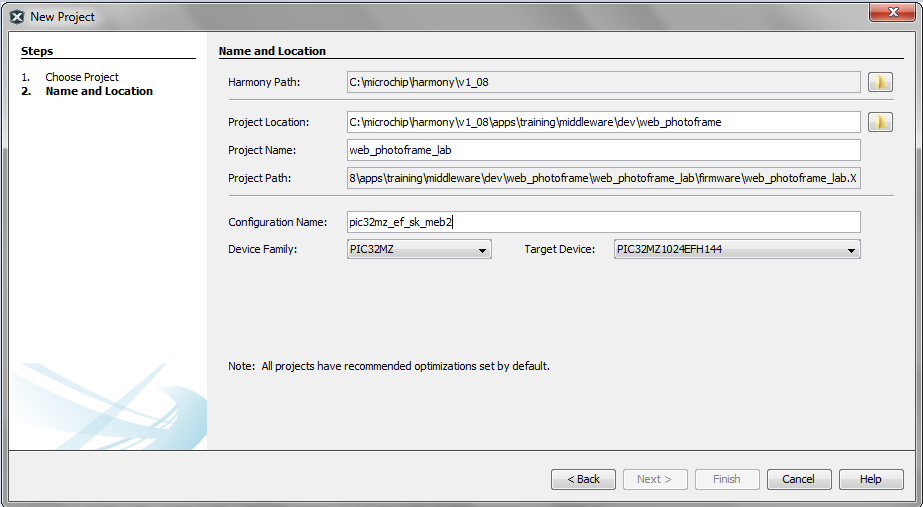The width and height of the screenshot is (923, 507).
Task: Click the Finish button
Action: [727, 479]
